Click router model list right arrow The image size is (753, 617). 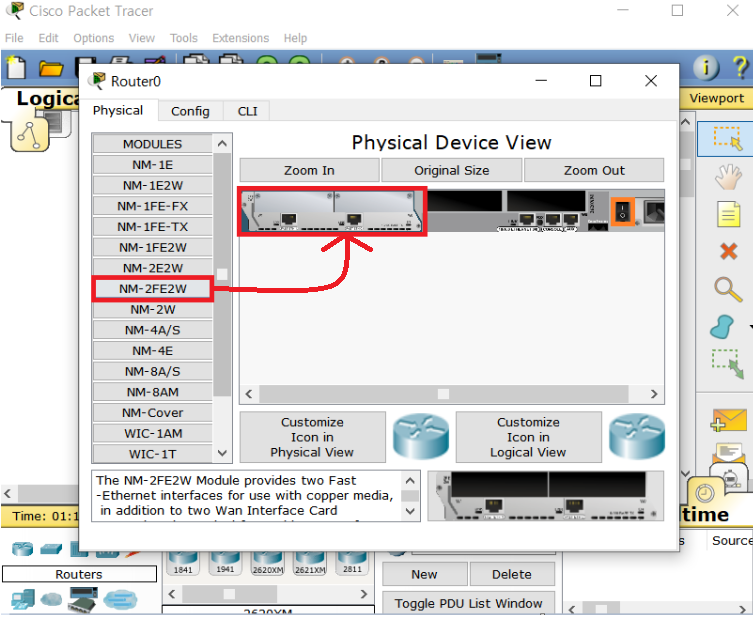coord(364,594)
